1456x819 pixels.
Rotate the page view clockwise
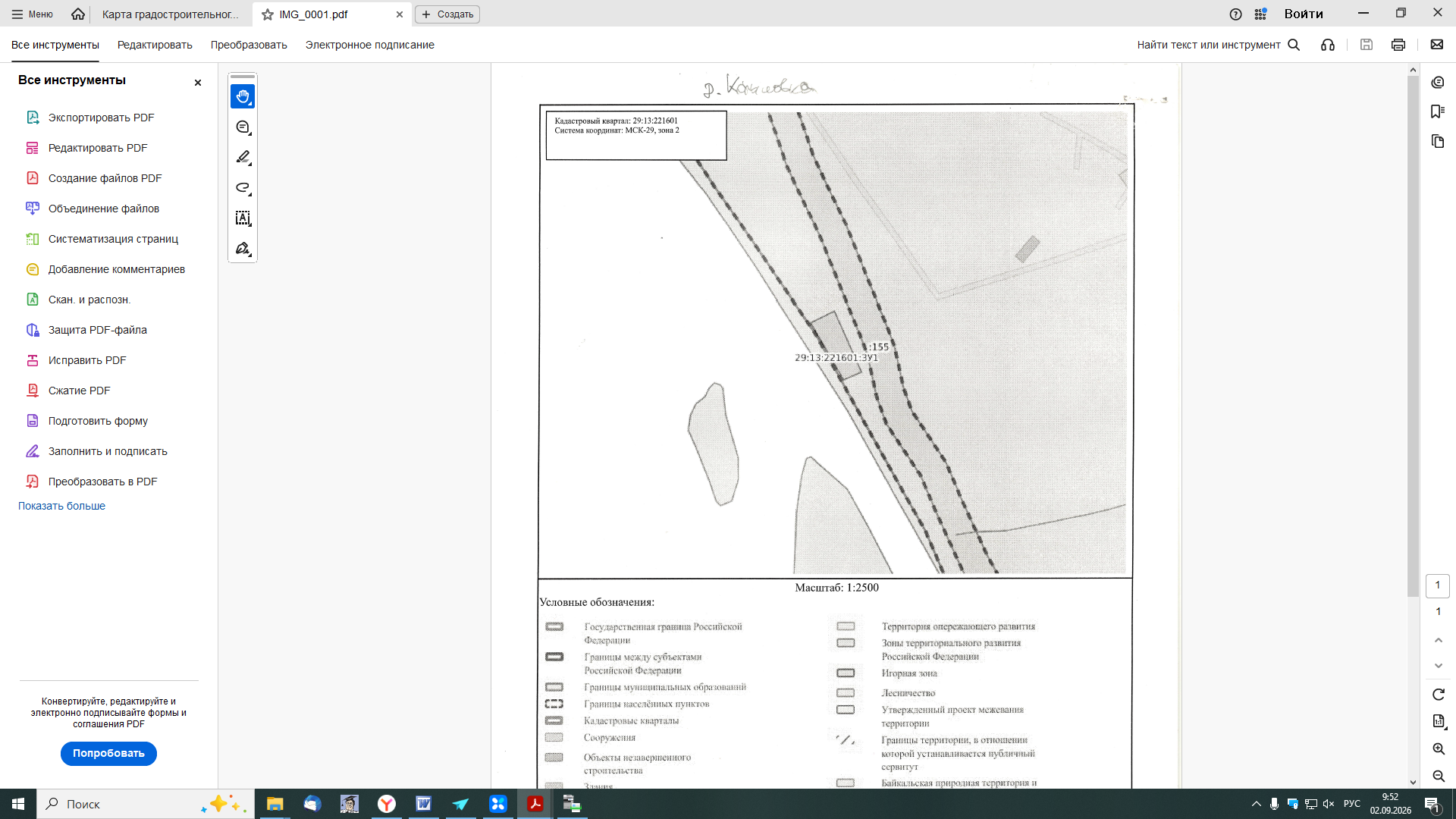pyautogui.click(x=1439, y=695)
